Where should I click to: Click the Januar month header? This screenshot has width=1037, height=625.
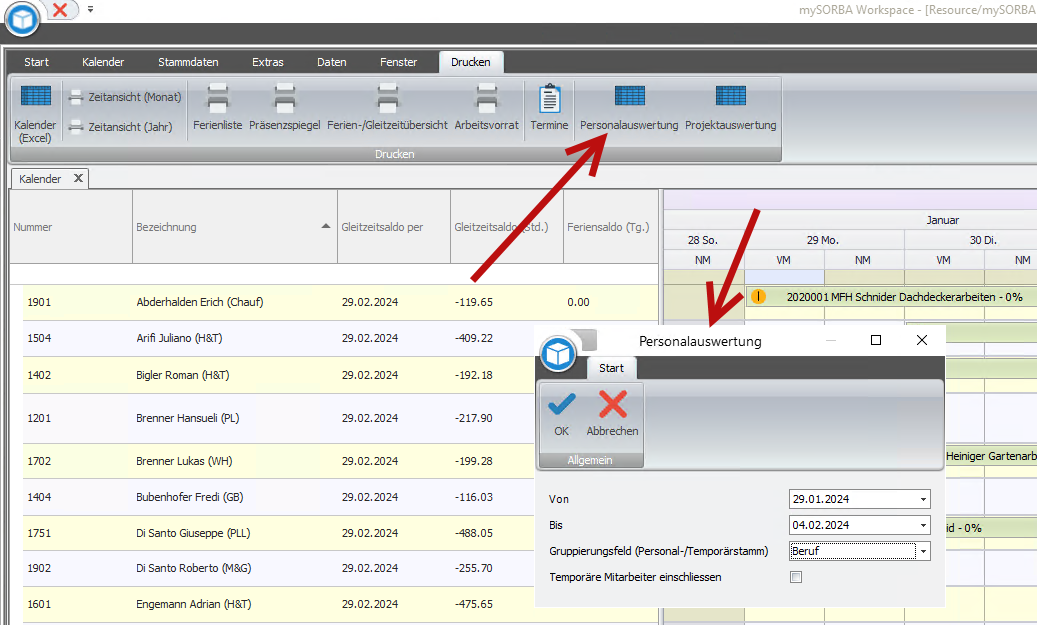pos(942,220)
